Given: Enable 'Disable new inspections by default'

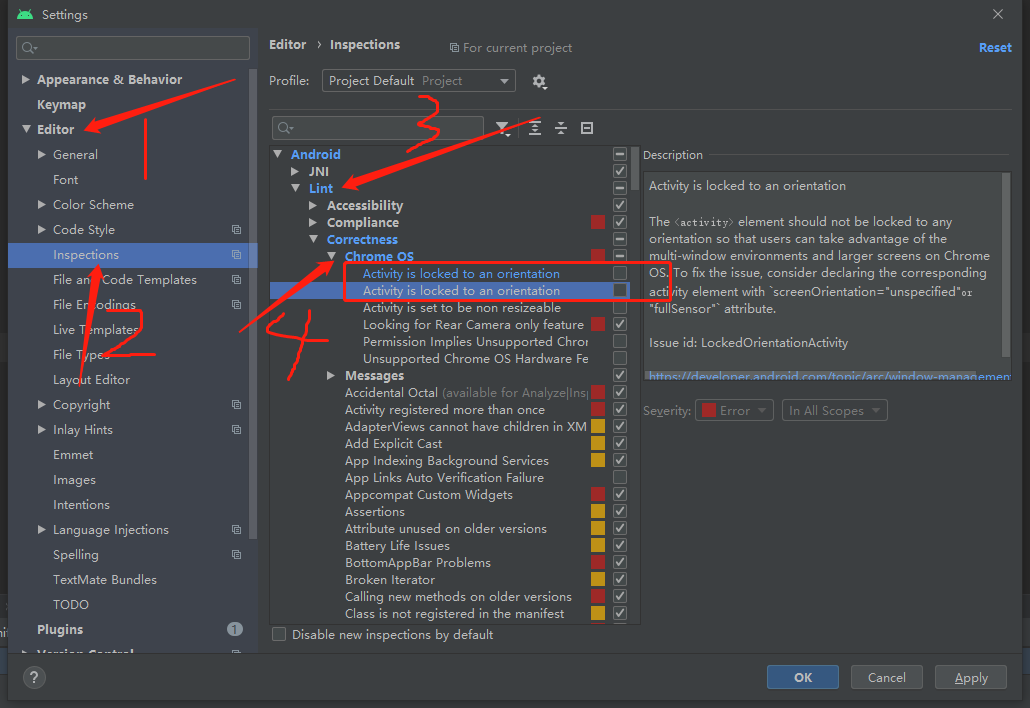Looking at the screenshot, I should (x=279, y=634).
